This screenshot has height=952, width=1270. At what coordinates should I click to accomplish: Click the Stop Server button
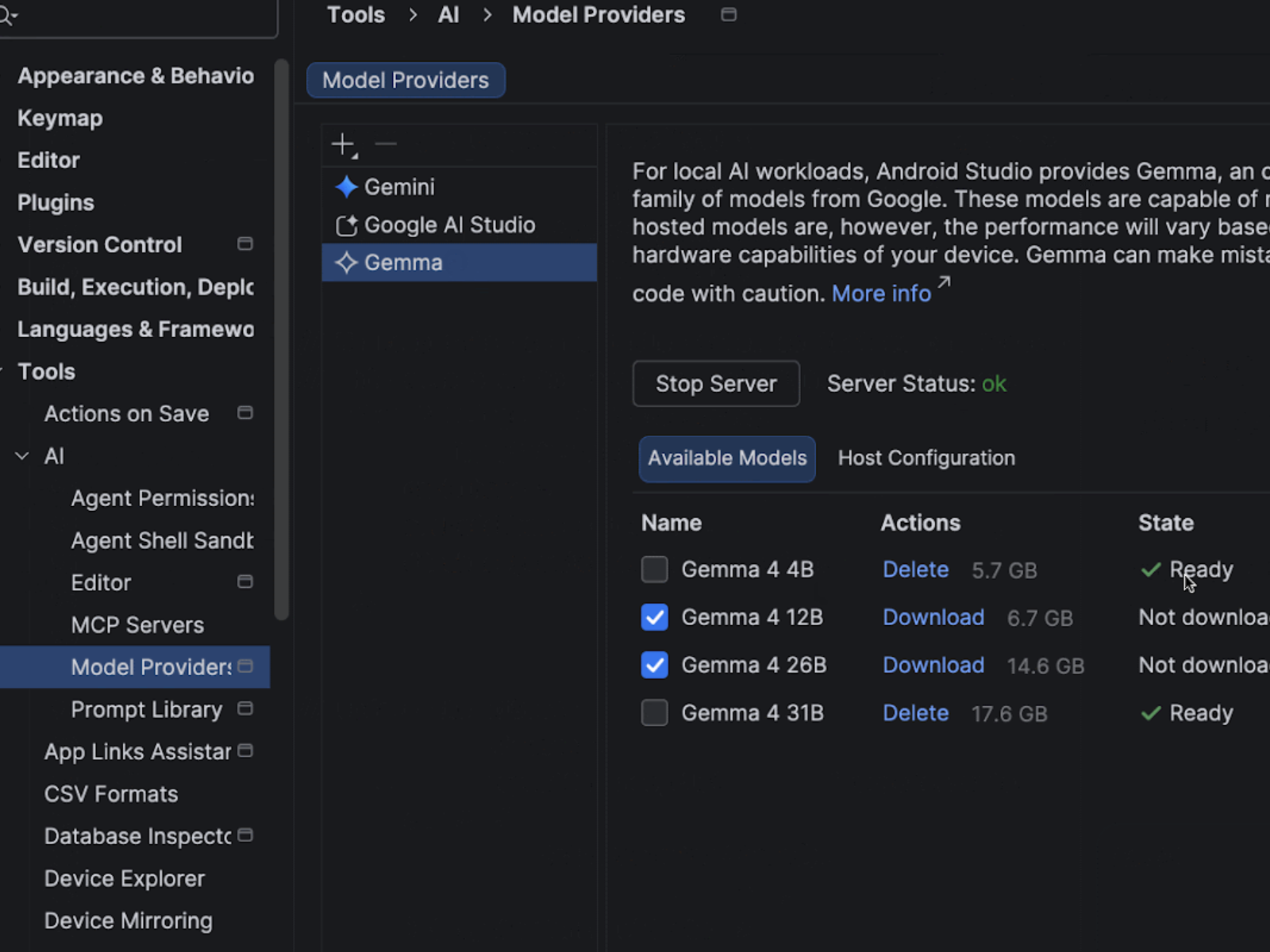click(x=716, y=384)
